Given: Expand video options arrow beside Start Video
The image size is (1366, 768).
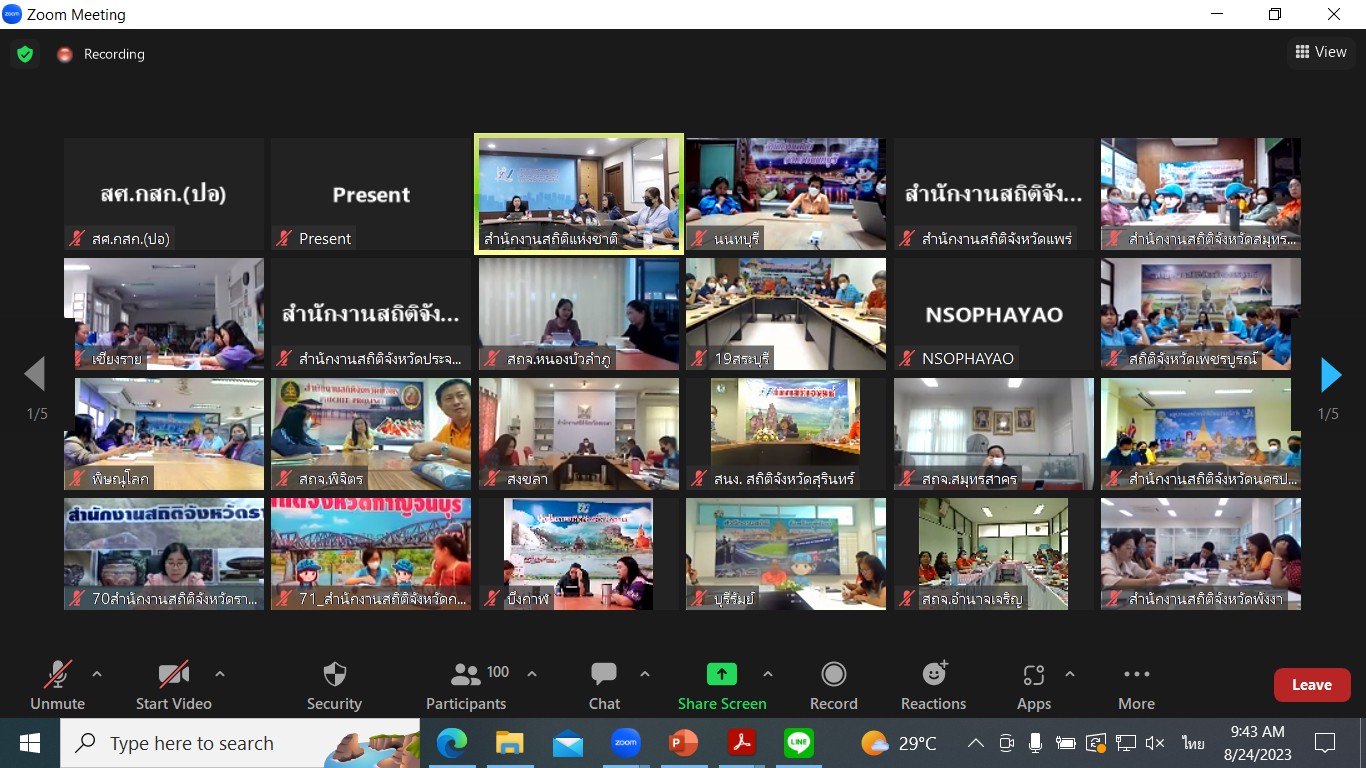Looking at the screenshot, I should click(220, 674).
